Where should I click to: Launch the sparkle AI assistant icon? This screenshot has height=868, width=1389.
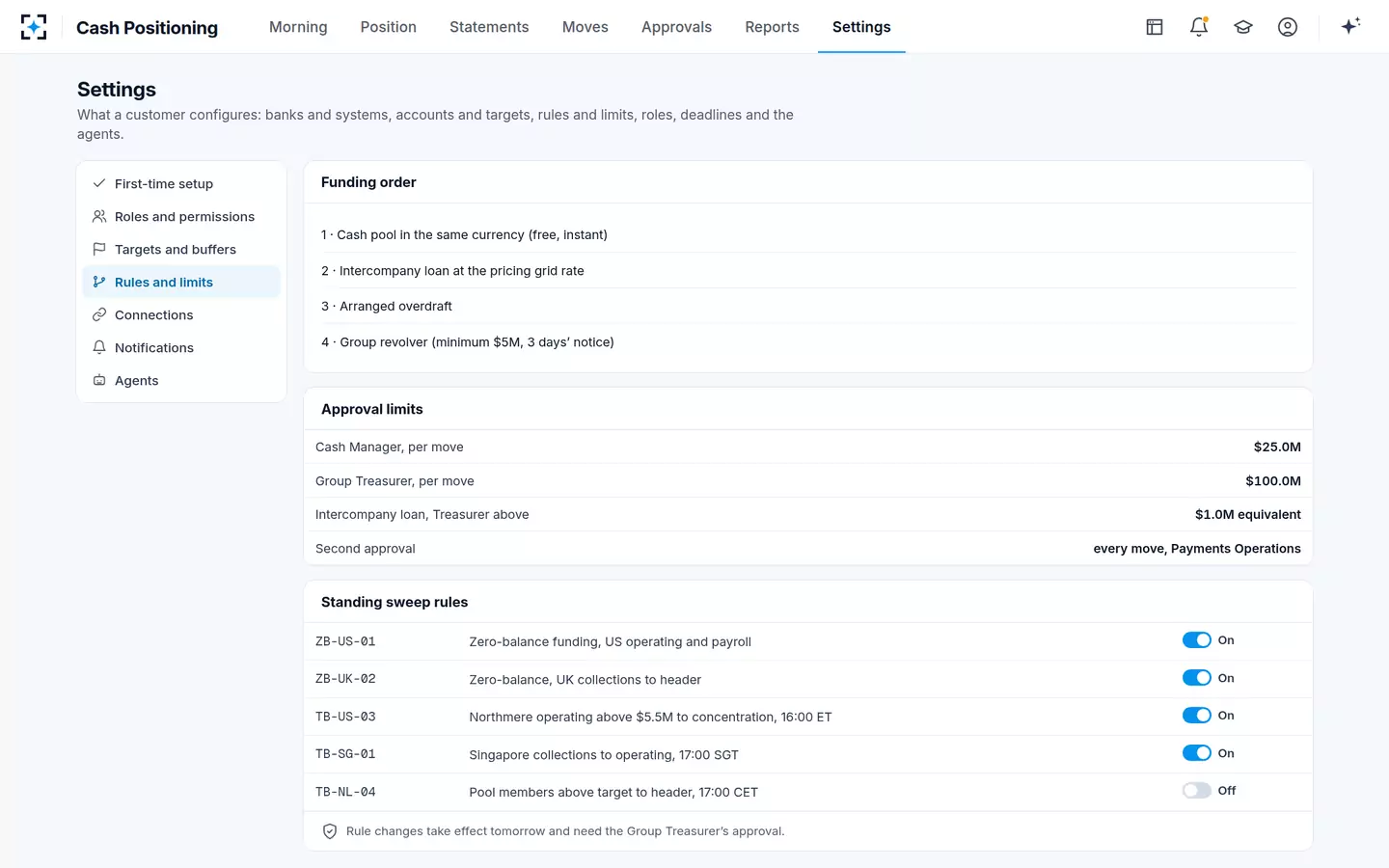coord(1350,26)
